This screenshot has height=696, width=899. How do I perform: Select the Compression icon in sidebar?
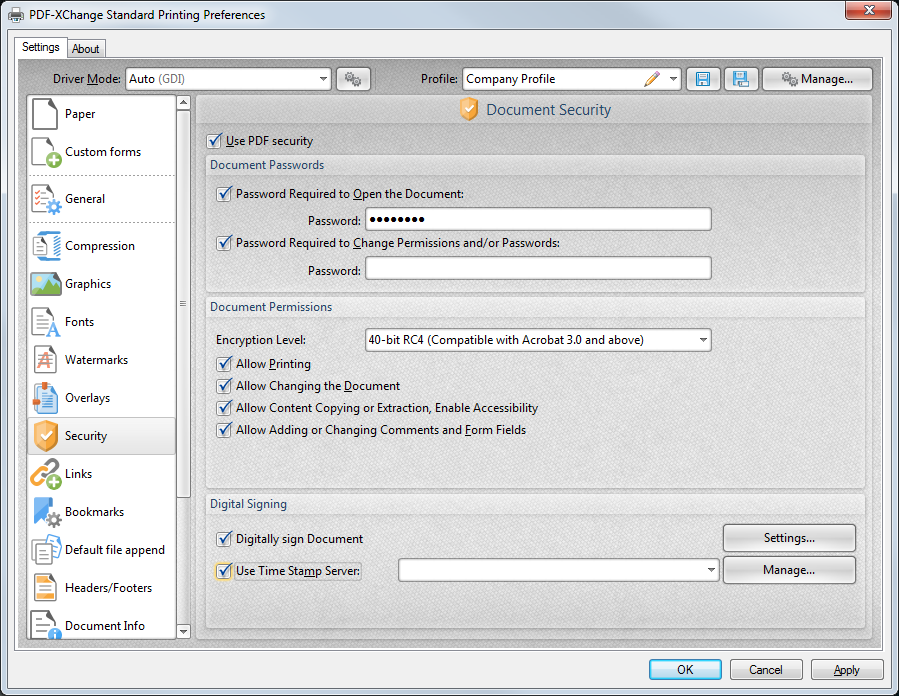(x=46, y=246)
